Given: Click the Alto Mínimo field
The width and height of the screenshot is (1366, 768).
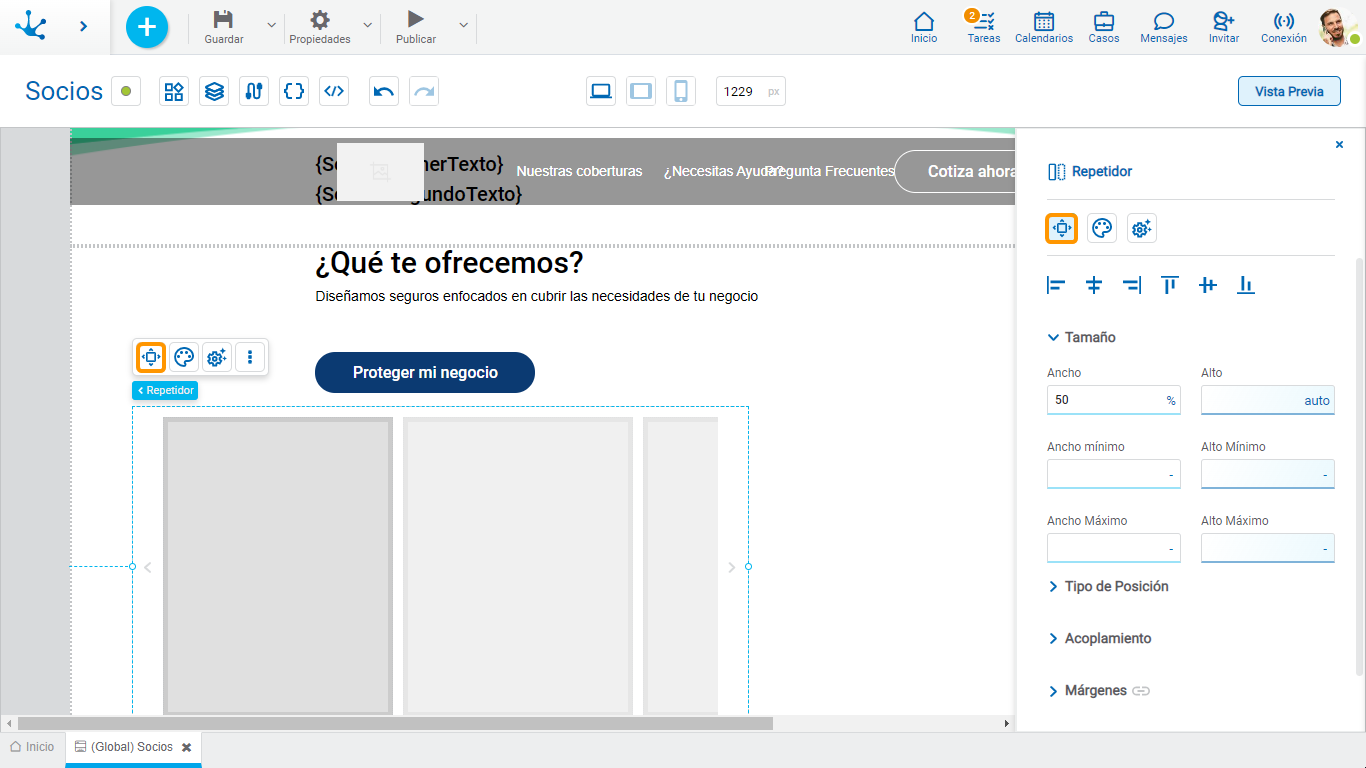Looking at the screenshot, I should pos(1267,474).
